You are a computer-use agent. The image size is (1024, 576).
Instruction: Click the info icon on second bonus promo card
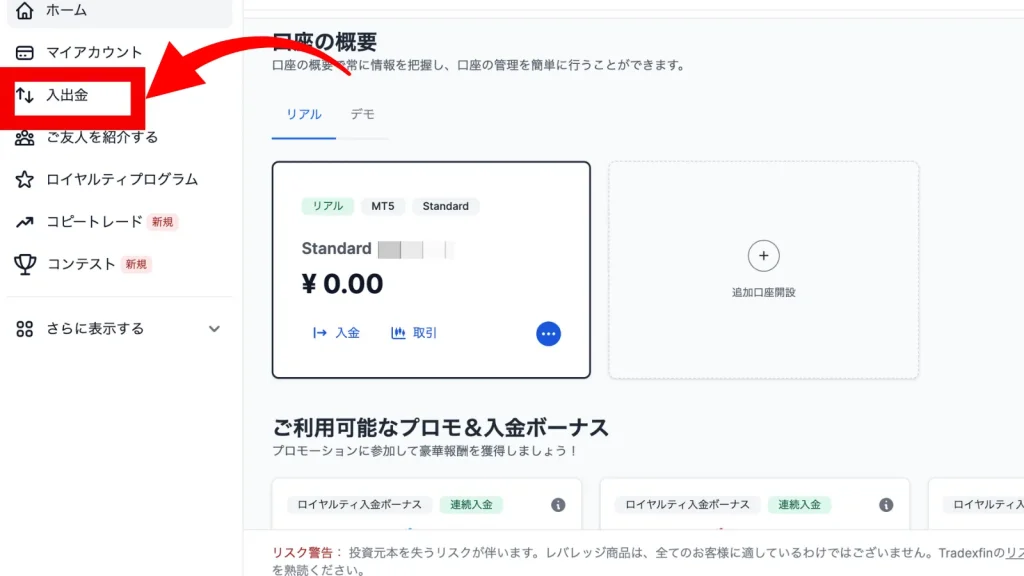click(885, 505)
